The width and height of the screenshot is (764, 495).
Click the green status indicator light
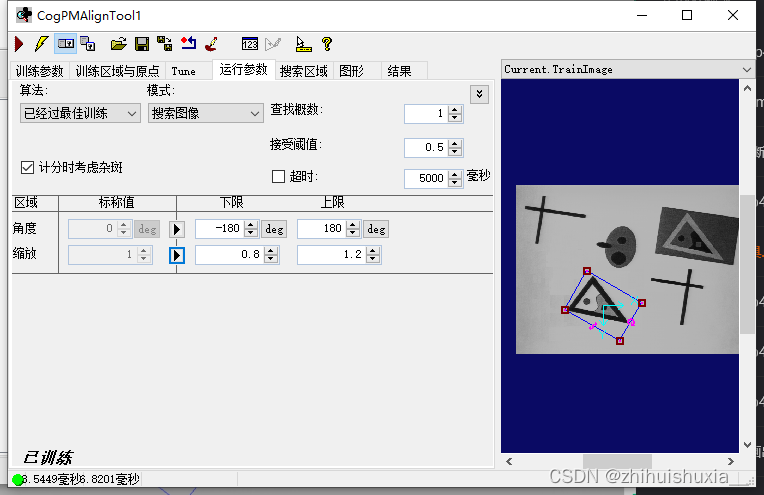coord(18,480)
